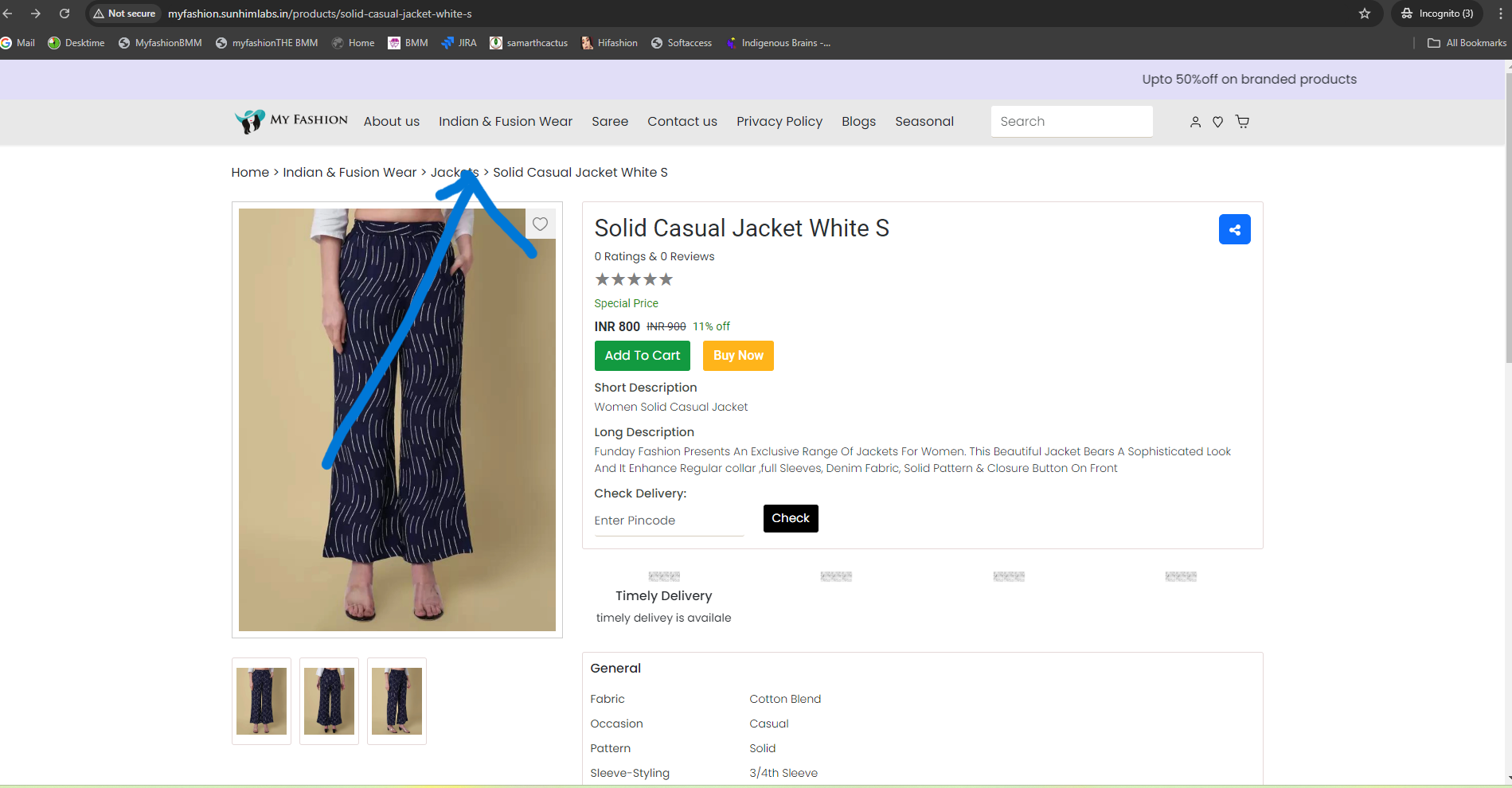Open the Blogs menu item
The width and height of the screenshot is (1512, 788).
point(858,121)
